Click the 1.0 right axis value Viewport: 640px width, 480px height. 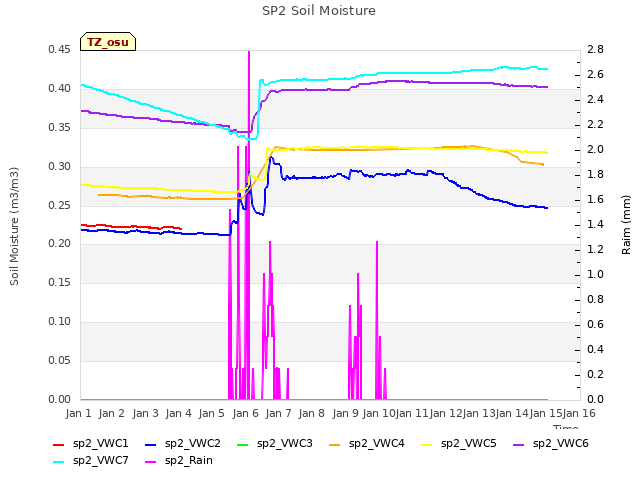coord(596,274)
